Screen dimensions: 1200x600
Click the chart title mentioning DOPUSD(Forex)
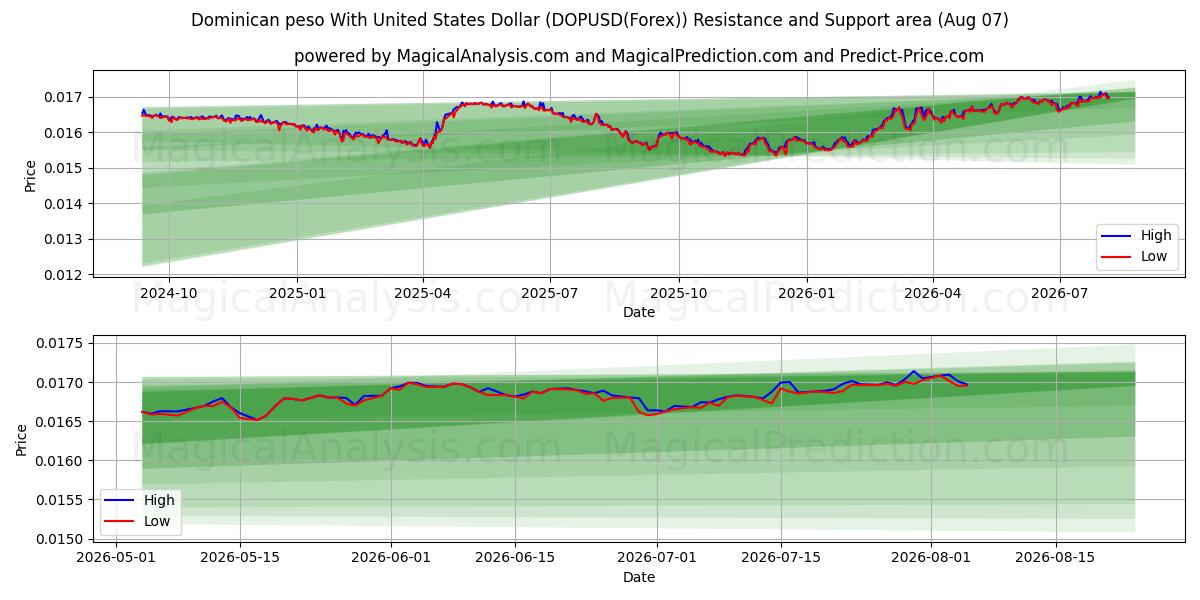(x=599, y=20)
